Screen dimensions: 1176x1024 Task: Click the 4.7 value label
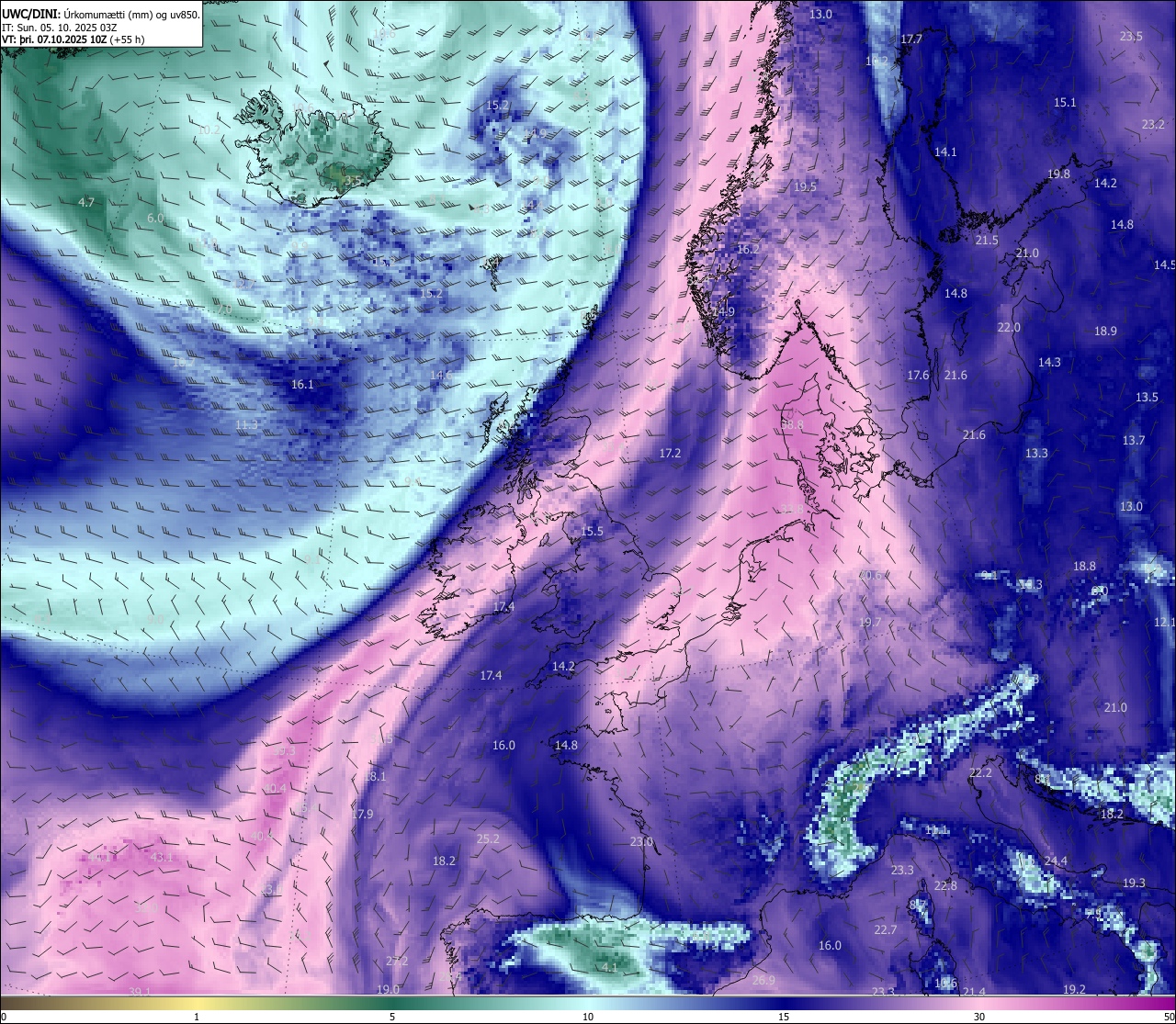(86, 201)
